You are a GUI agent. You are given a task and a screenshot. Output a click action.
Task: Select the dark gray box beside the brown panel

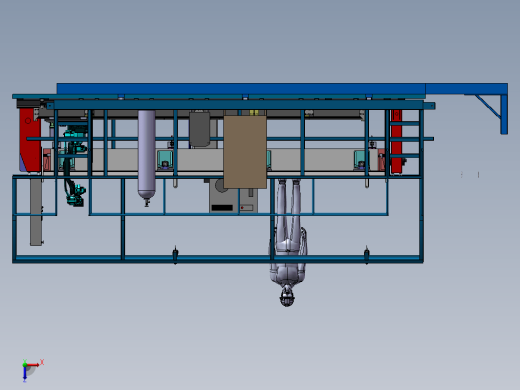pos(199,129)
